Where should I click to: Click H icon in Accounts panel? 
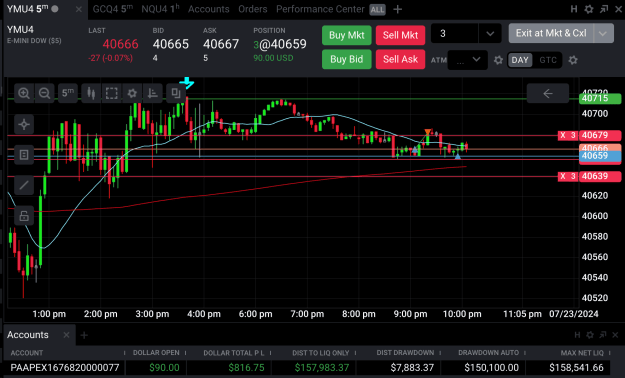click(x=577, y=335)
